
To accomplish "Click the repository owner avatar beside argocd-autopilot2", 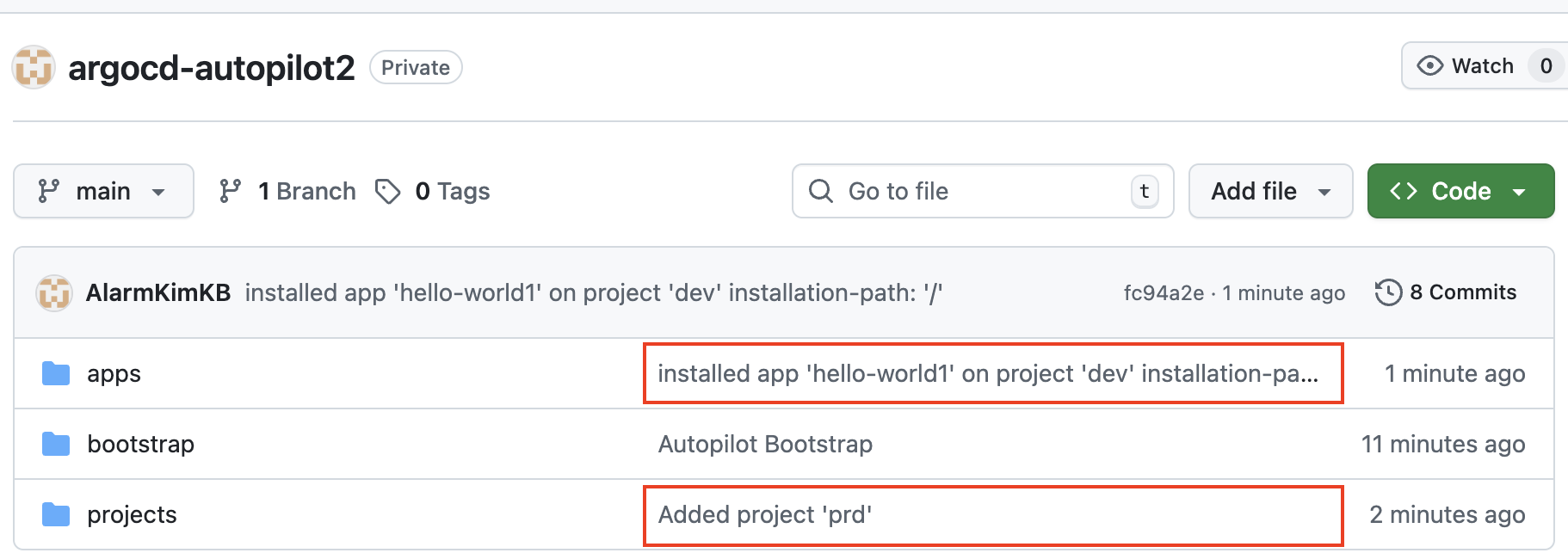I will [x=34, y=67].
